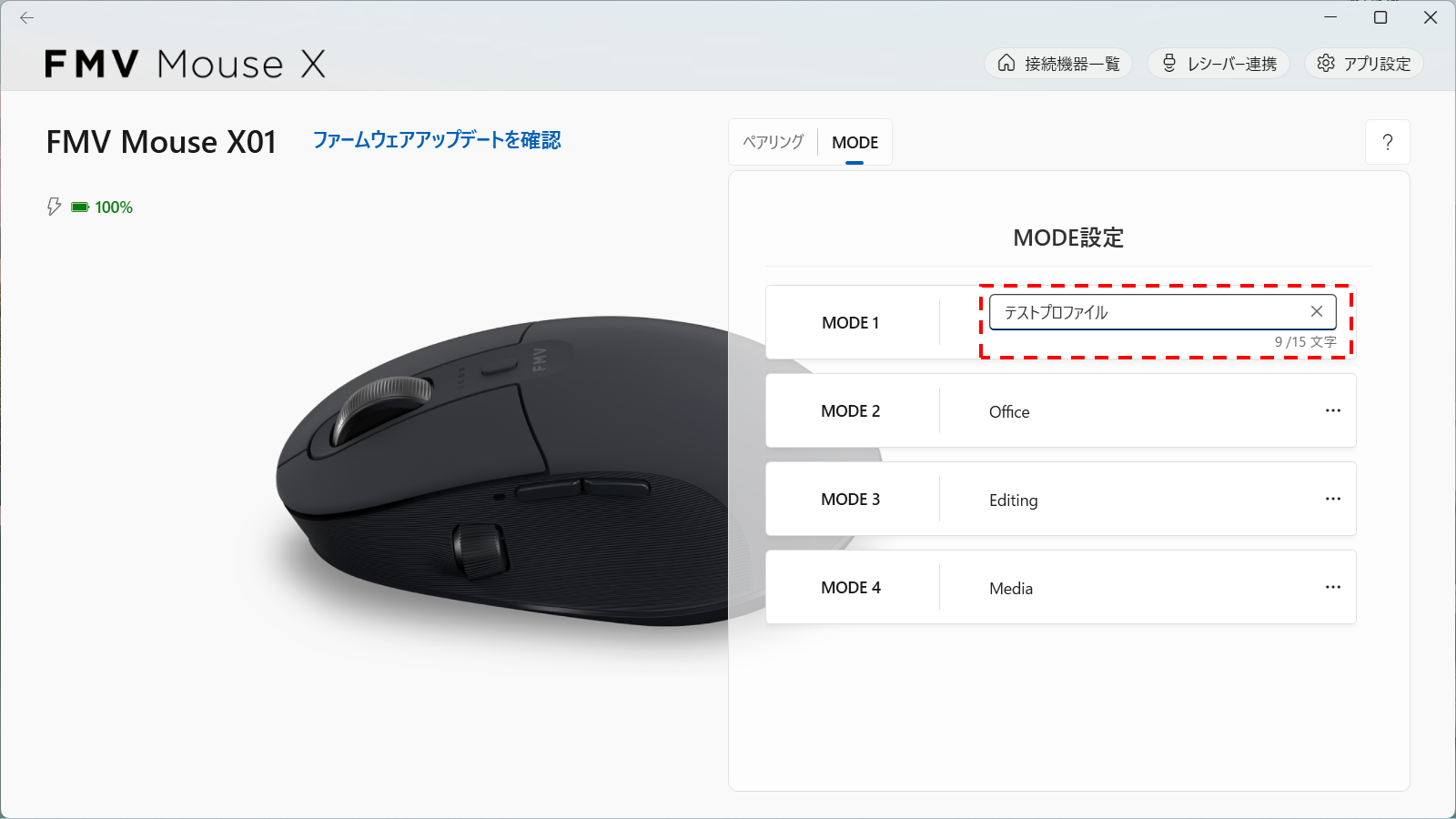
Task: Click the charging lightning icon
Action: tap(54, 207)
